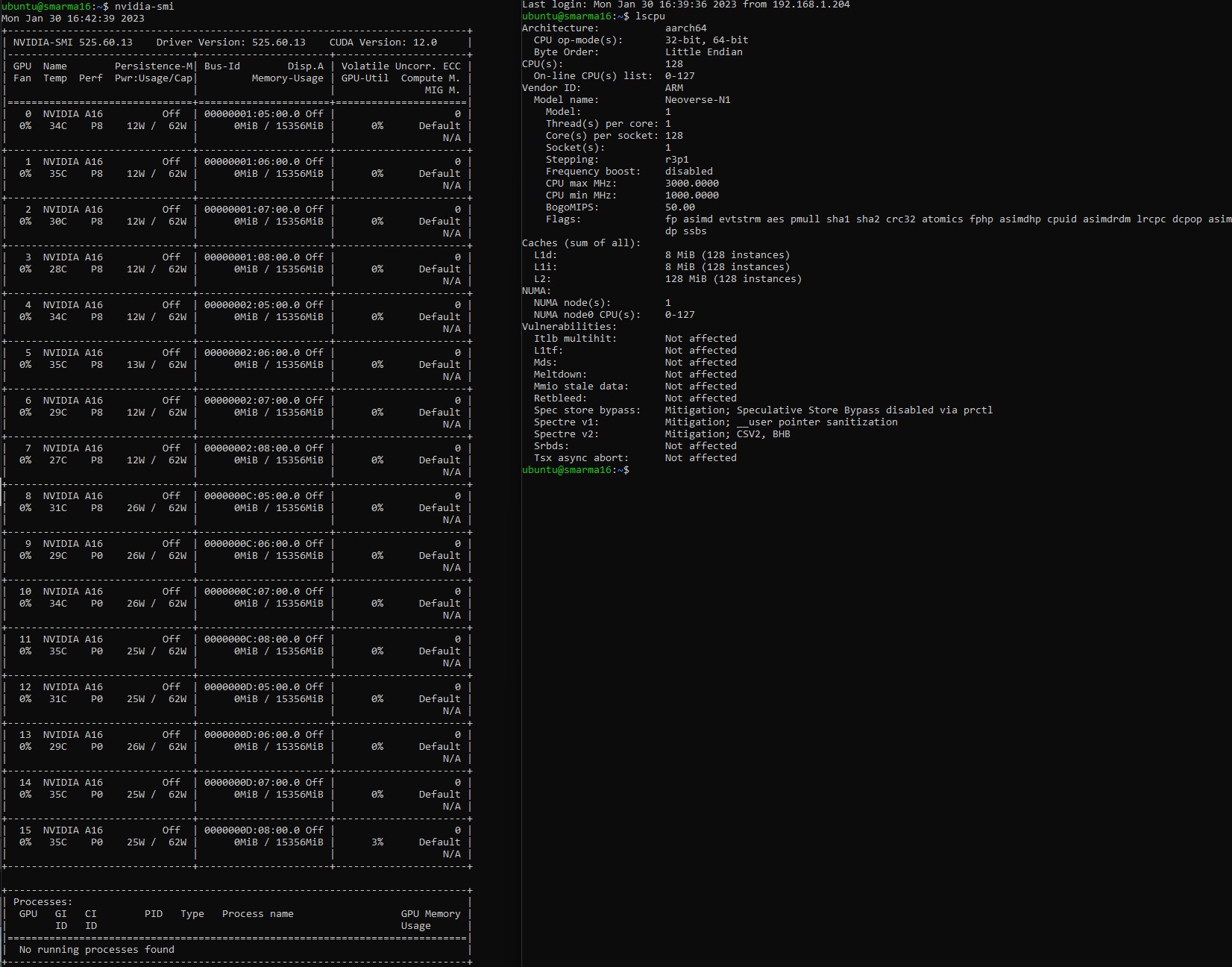
Task: Select bus ID '00000001:08:00.0'
Action: pyautogui.click(x=252, y=257)
